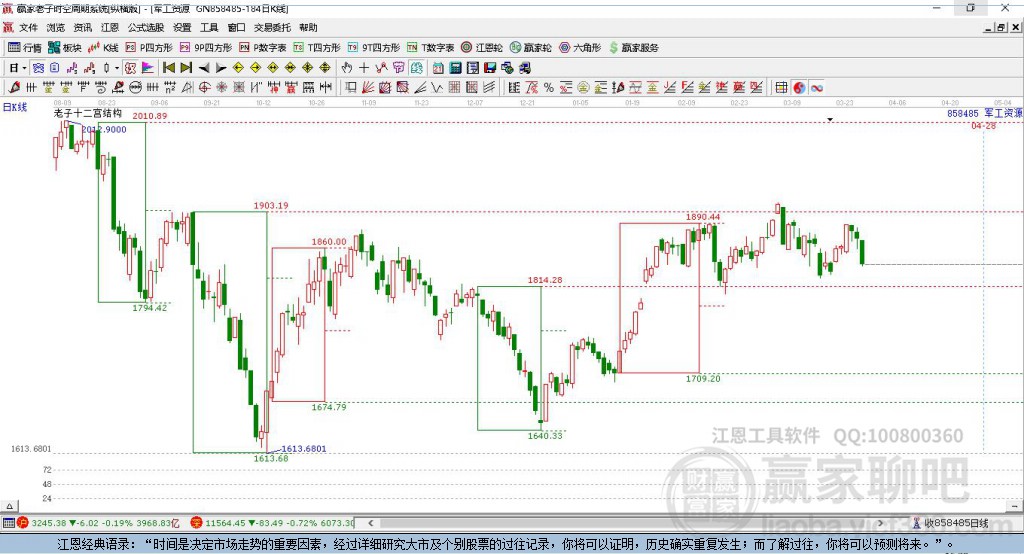
Task: Open the P数字表 tool
Action: pos(263,48)
